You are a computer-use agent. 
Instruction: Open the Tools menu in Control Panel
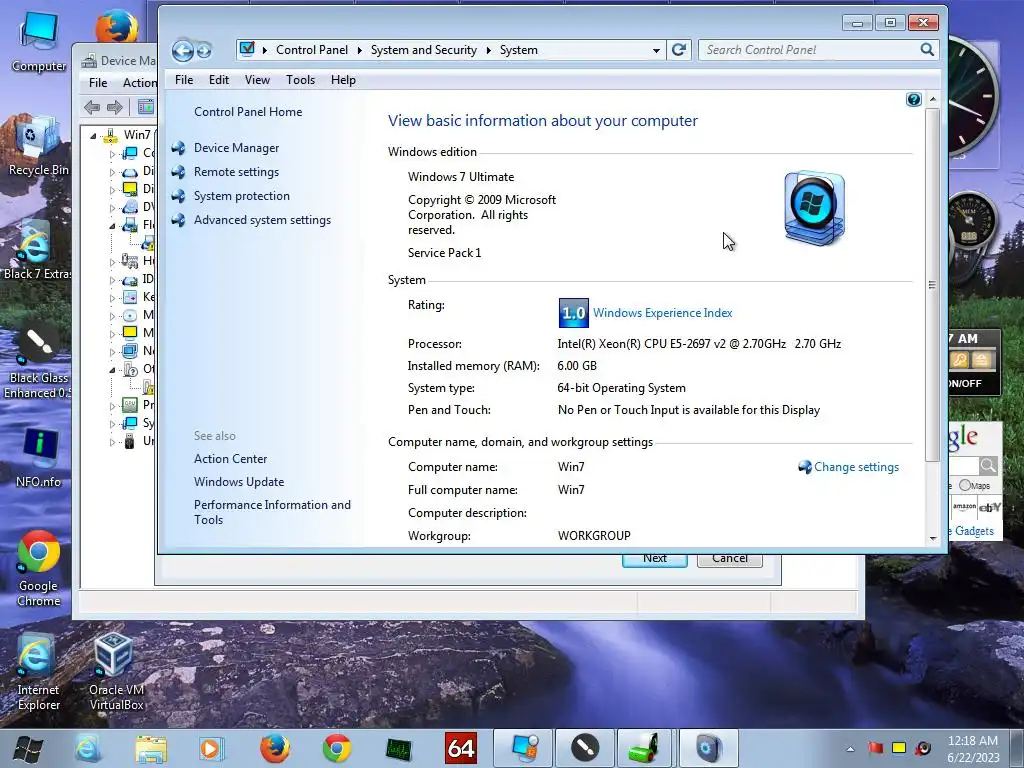[300, 80]
